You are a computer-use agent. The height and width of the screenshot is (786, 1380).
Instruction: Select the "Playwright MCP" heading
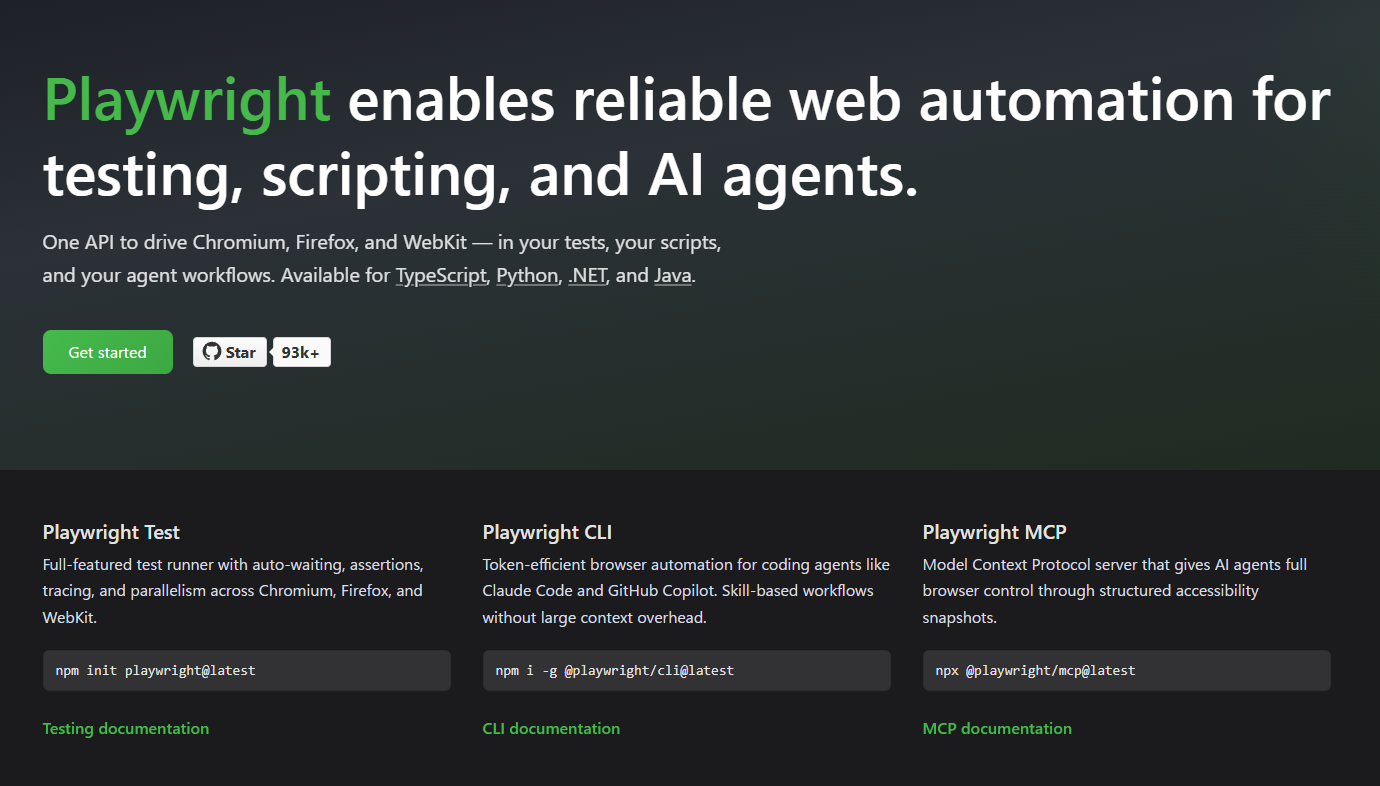(x=995, y=532)
